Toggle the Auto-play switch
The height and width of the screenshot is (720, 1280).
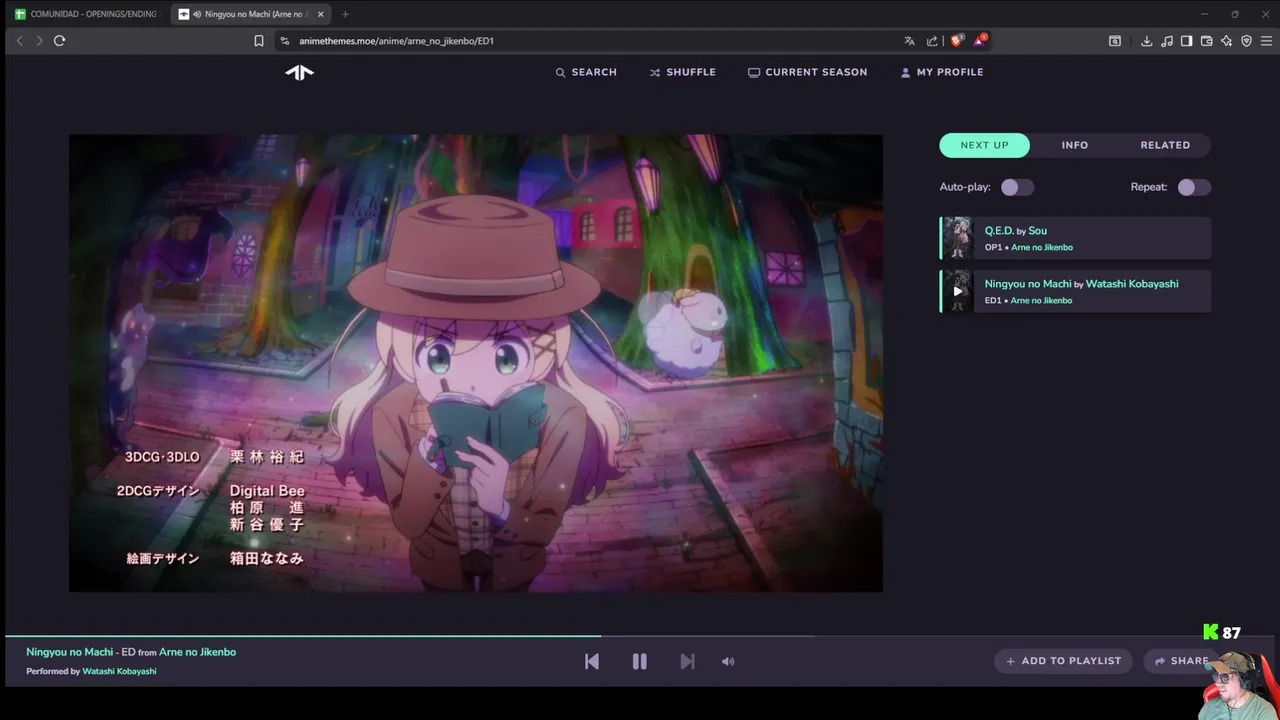(1017, 187)
